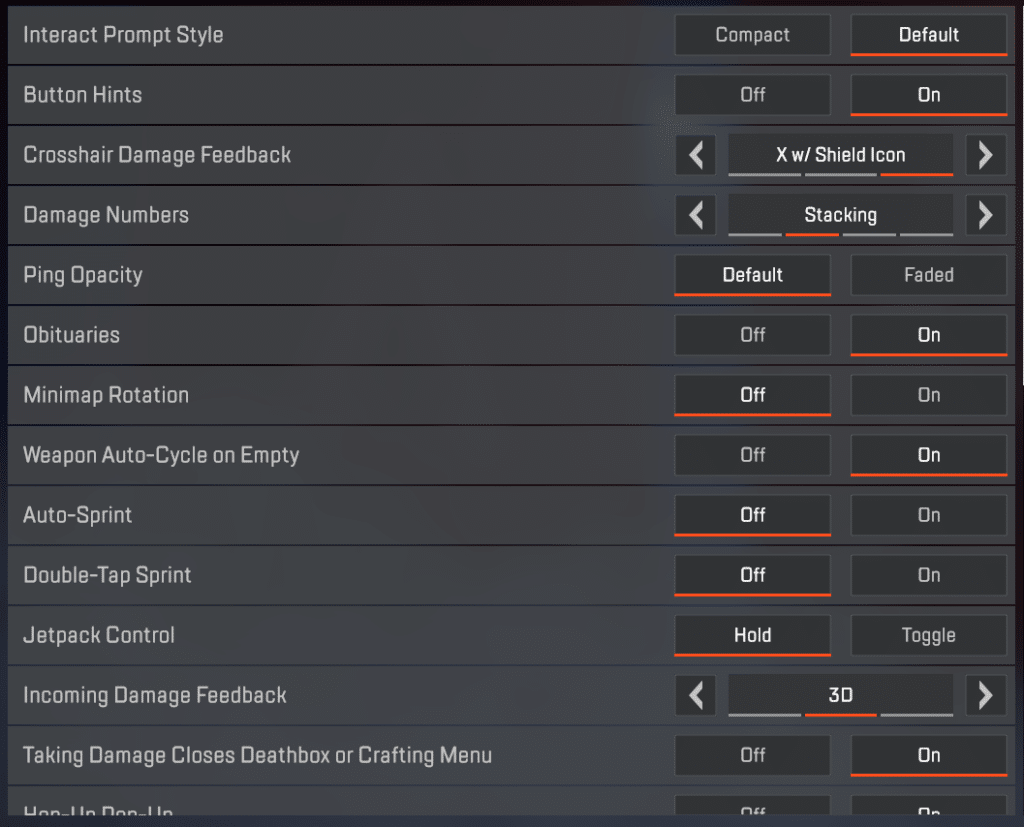Set Ping Opacity to Faded
Viewport: 1024px width, 827px height.
(x=928, y=275)
